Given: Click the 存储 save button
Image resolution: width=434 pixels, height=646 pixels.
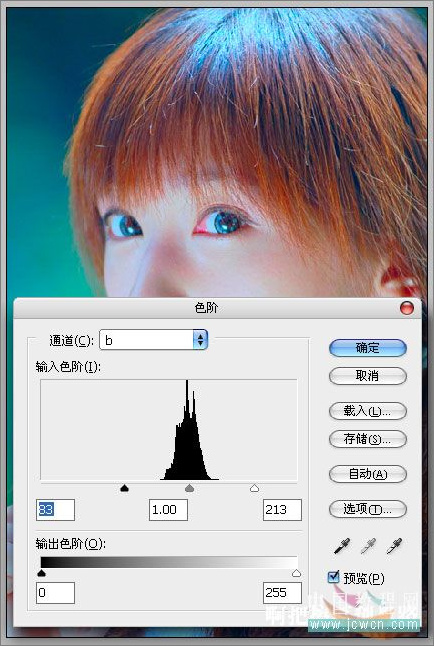Looking at the screenshot, I should [368, 439].
